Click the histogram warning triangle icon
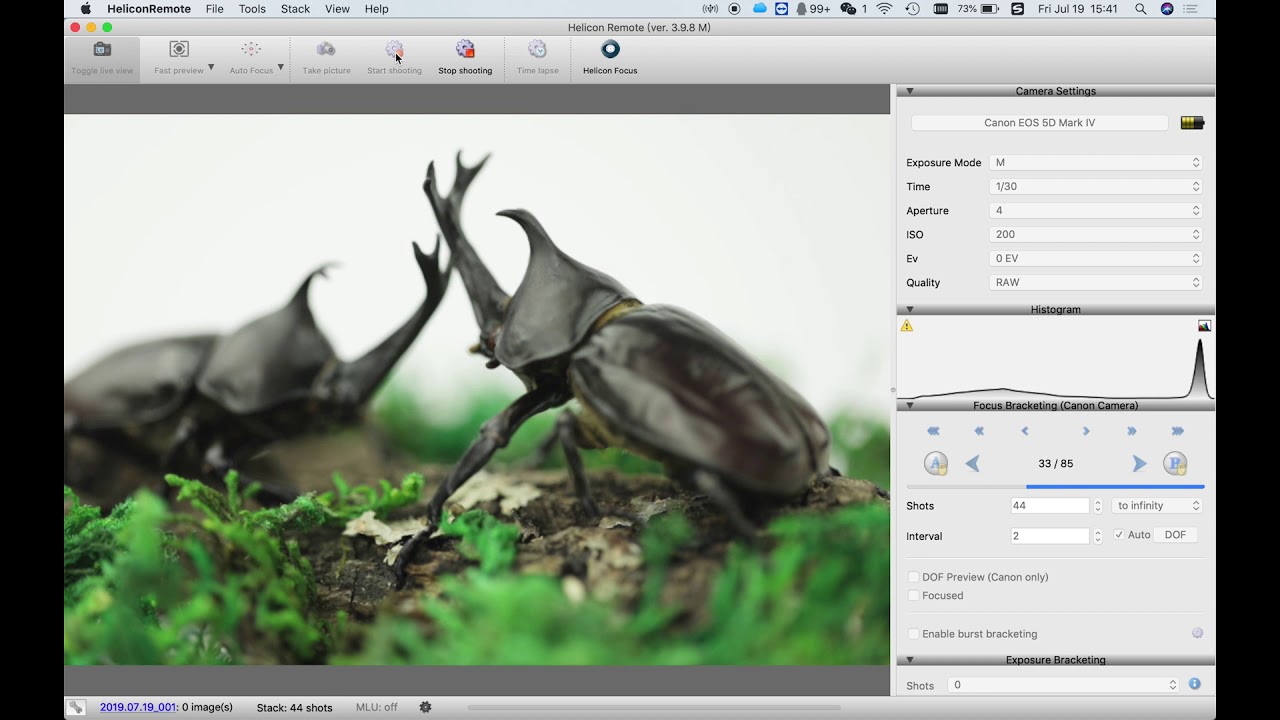The image size is (1280, 720). [x=907, y=326]
